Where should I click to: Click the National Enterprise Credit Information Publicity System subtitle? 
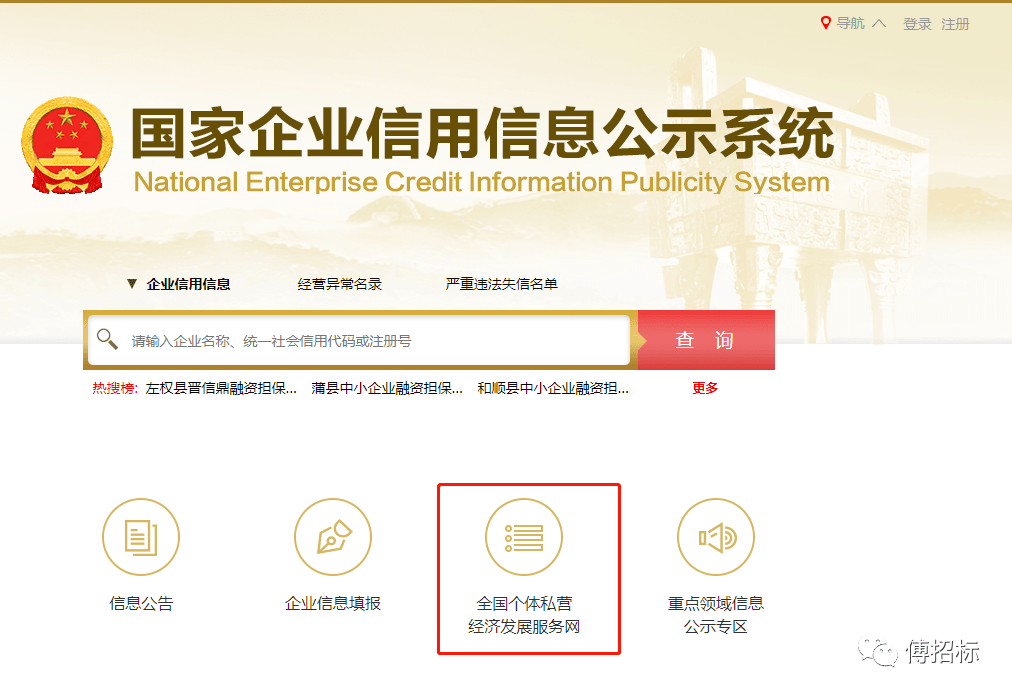tap(481, 183)
